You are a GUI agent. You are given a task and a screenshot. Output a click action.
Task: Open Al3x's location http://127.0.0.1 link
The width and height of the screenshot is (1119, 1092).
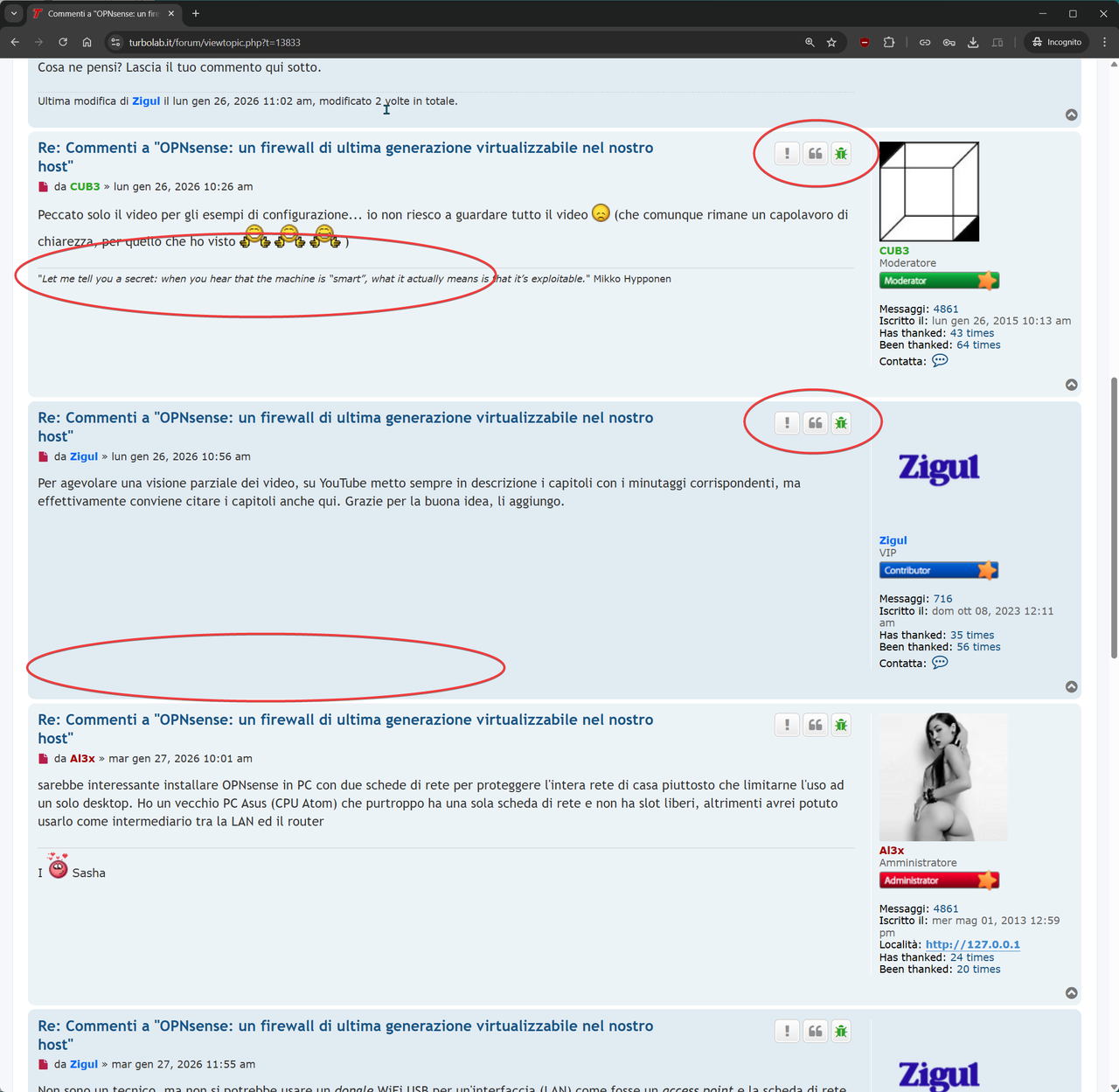[973, 944]
